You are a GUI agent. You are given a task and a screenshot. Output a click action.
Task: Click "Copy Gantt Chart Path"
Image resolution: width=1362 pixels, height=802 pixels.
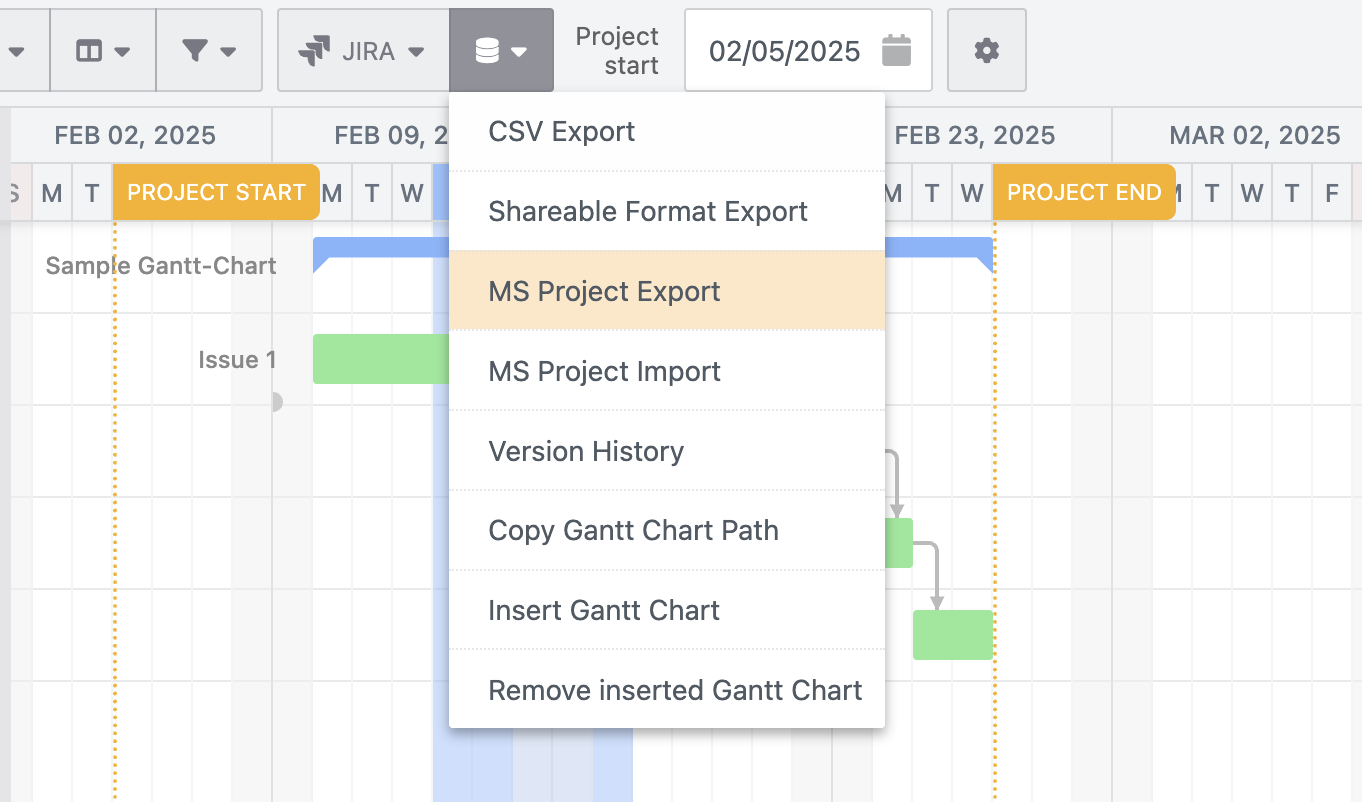point(633,531)
